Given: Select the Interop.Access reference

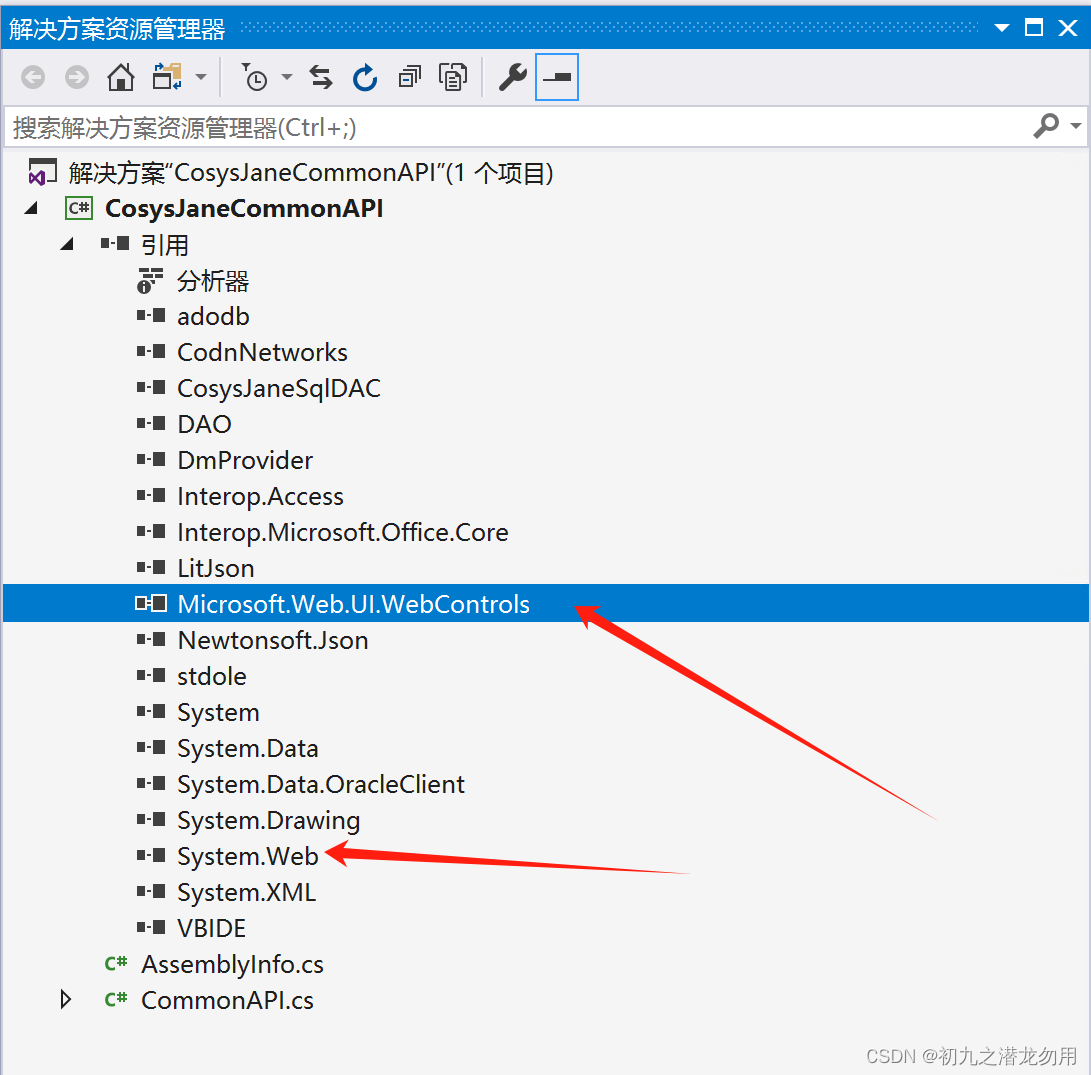Looking at the screenshot, I should [260, 497].
